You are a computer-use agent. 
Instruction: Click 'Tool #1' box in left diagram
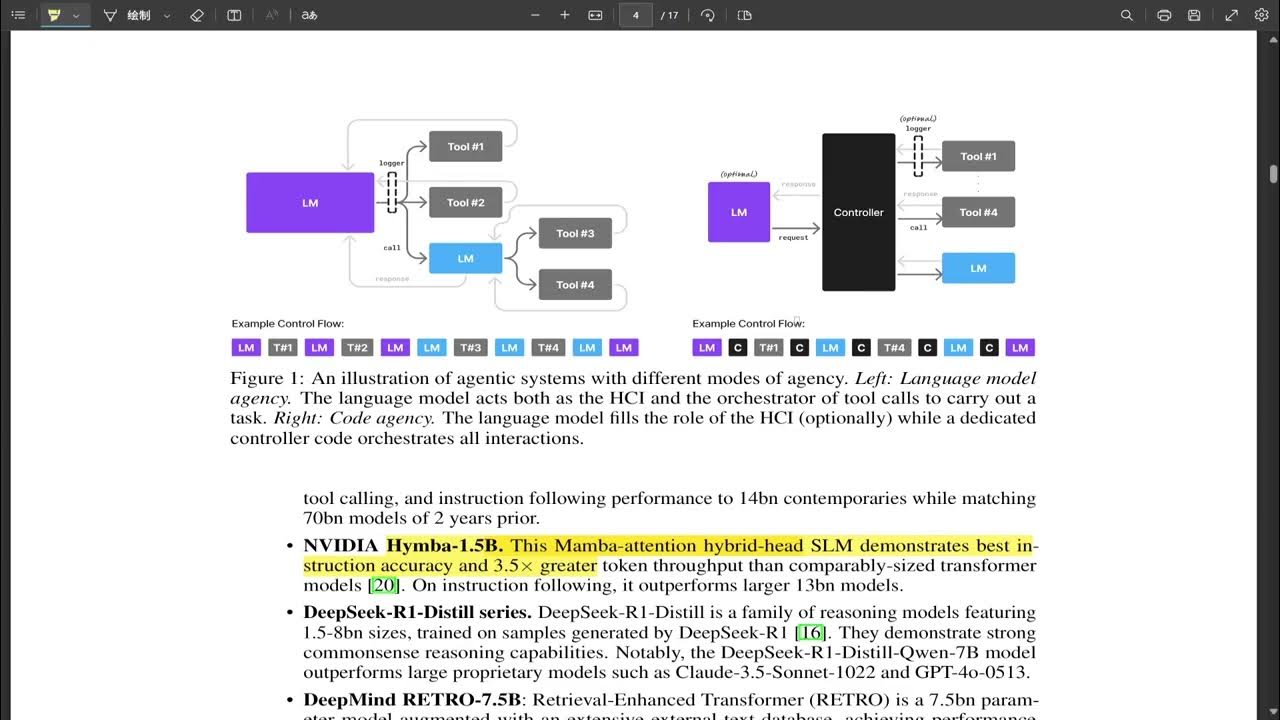tap(465, 147)
